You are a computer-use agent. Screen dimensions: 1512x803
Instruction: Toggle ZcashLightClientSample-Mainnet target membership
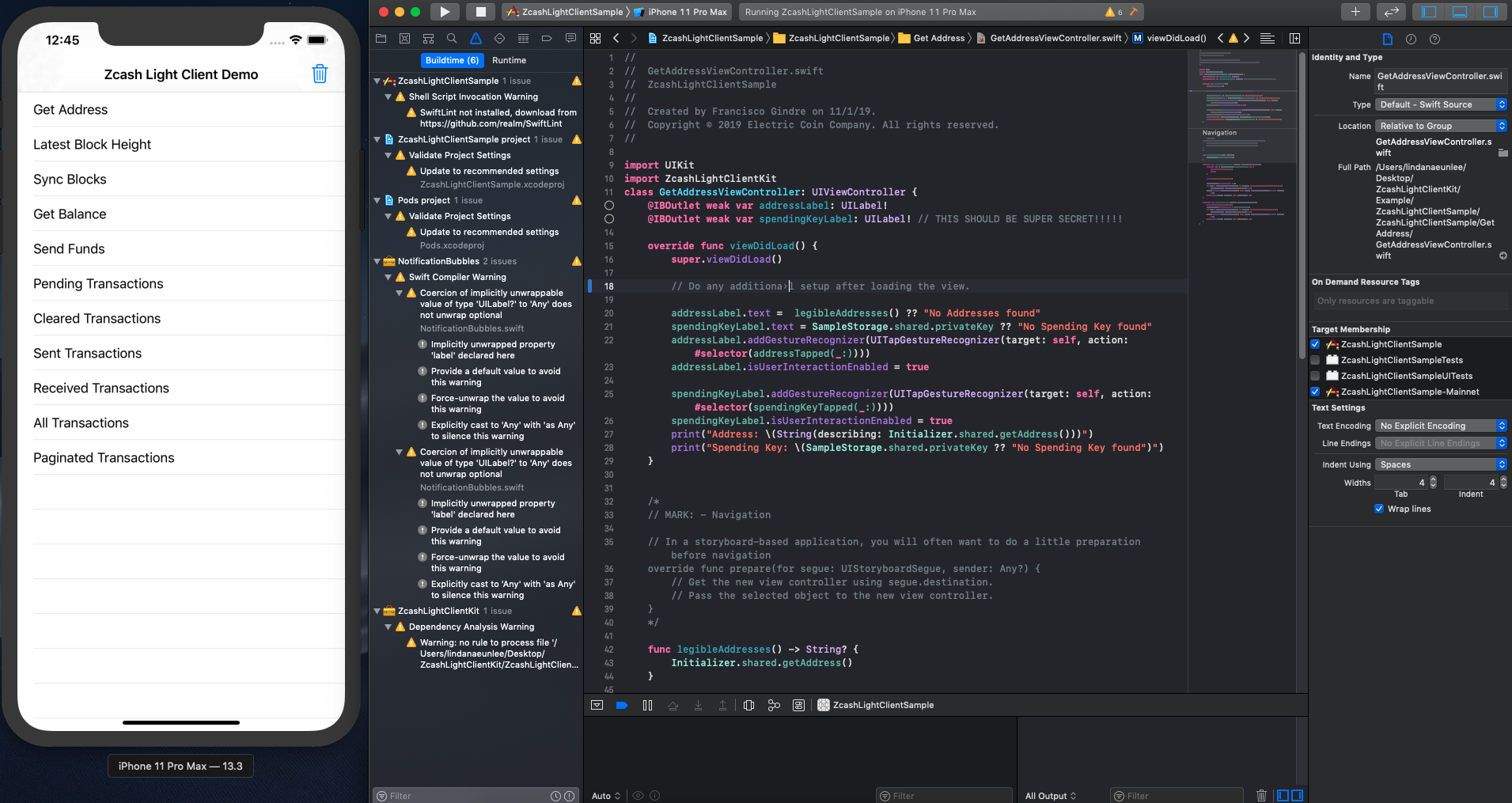tap(1315, 392)
